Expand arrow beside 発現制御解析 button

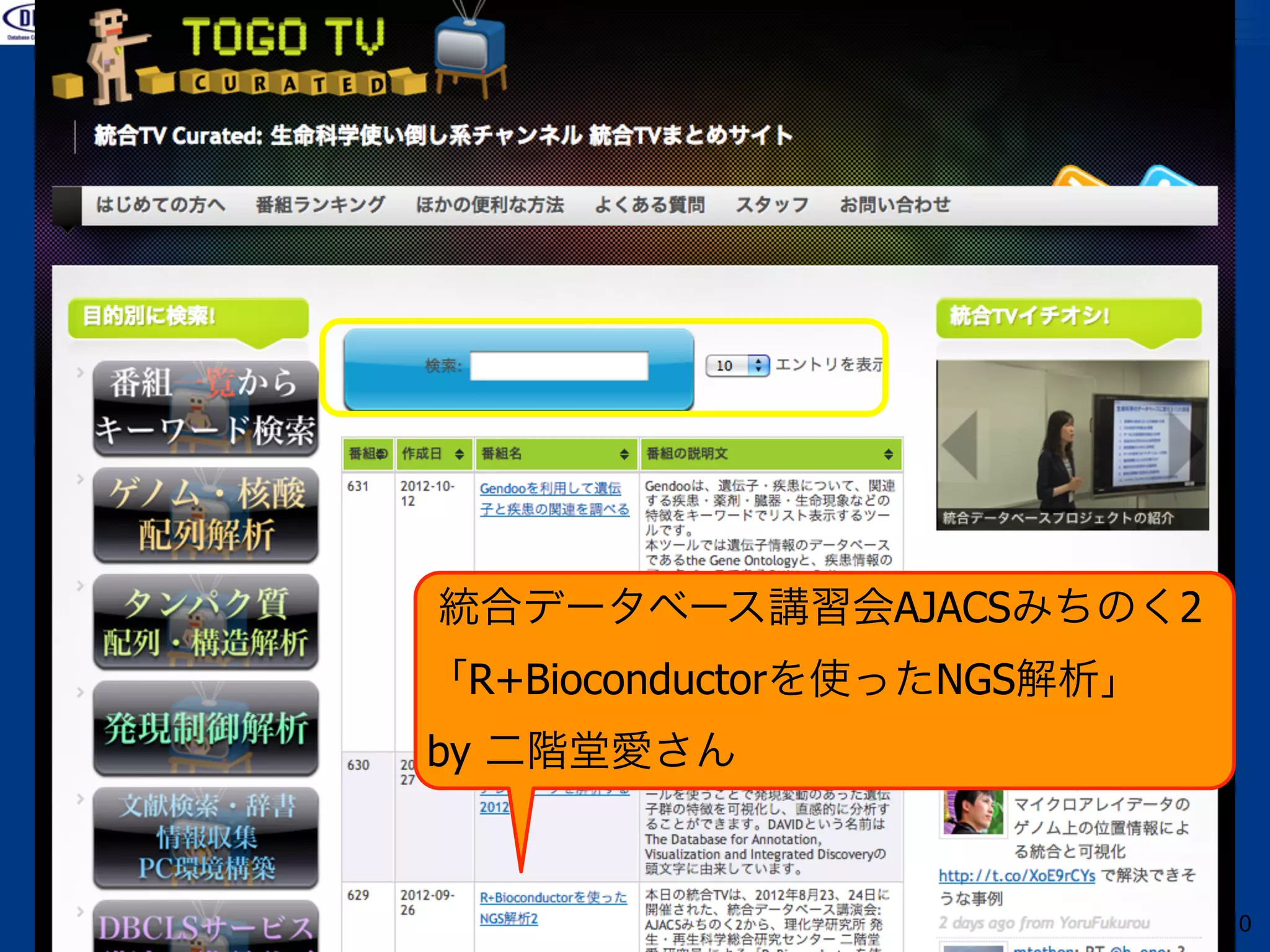pyautogui.click(x=80, y=692)
